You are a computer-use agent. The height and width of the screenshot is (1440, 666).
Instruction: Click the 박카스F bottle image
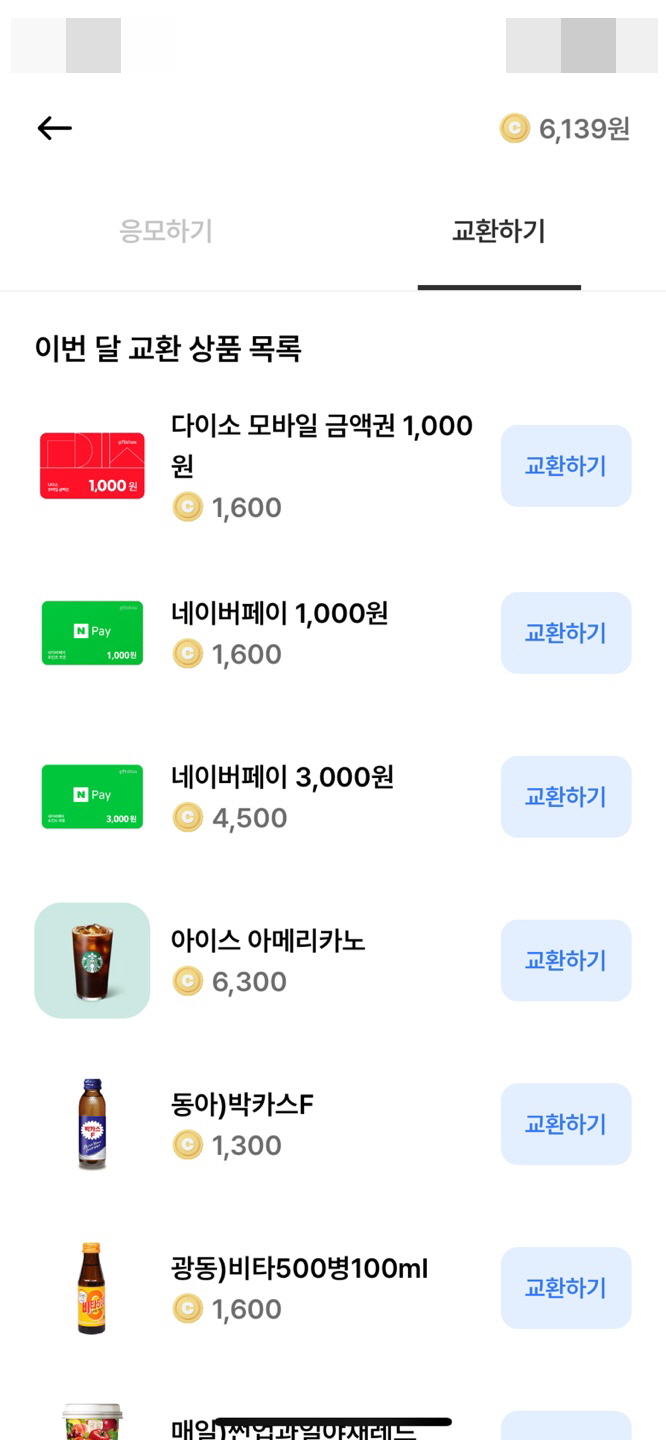[x=91, y=1124]
